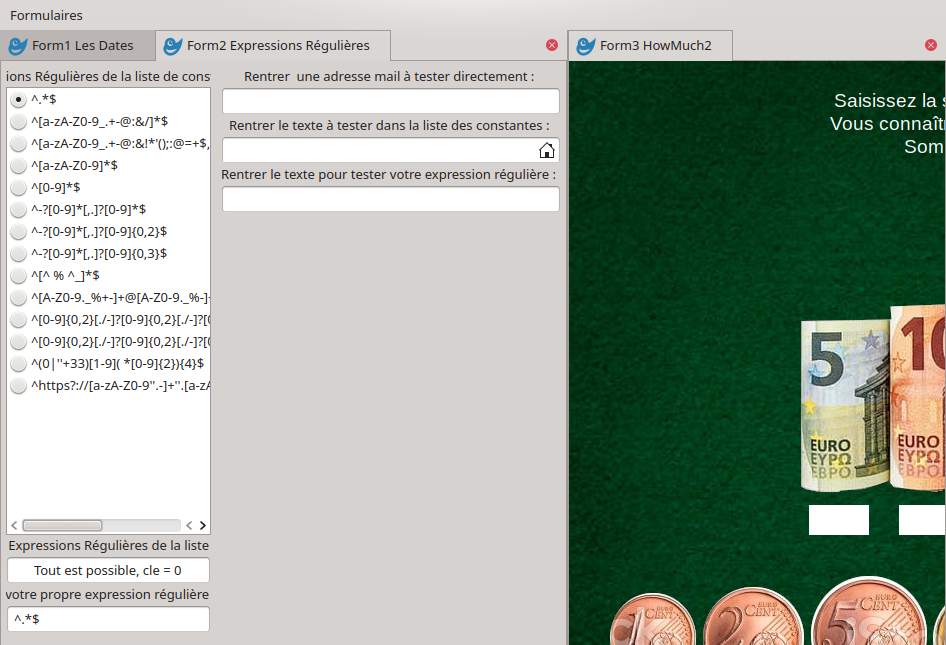This screenshot has width=946, height=645.
Task: Click the regex list scrollbar right arrow
Action: pos(203,526)
